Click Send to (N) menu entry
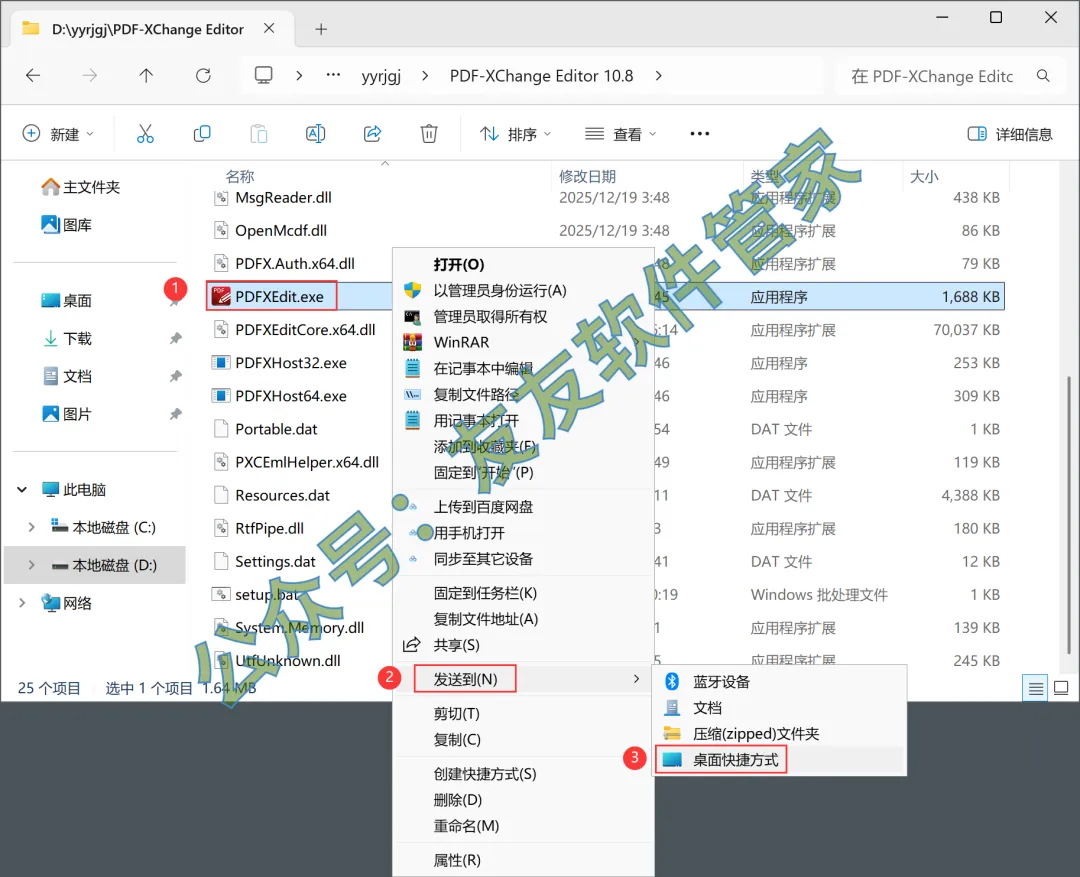1080x877 pixels. (x=523, y=679)
